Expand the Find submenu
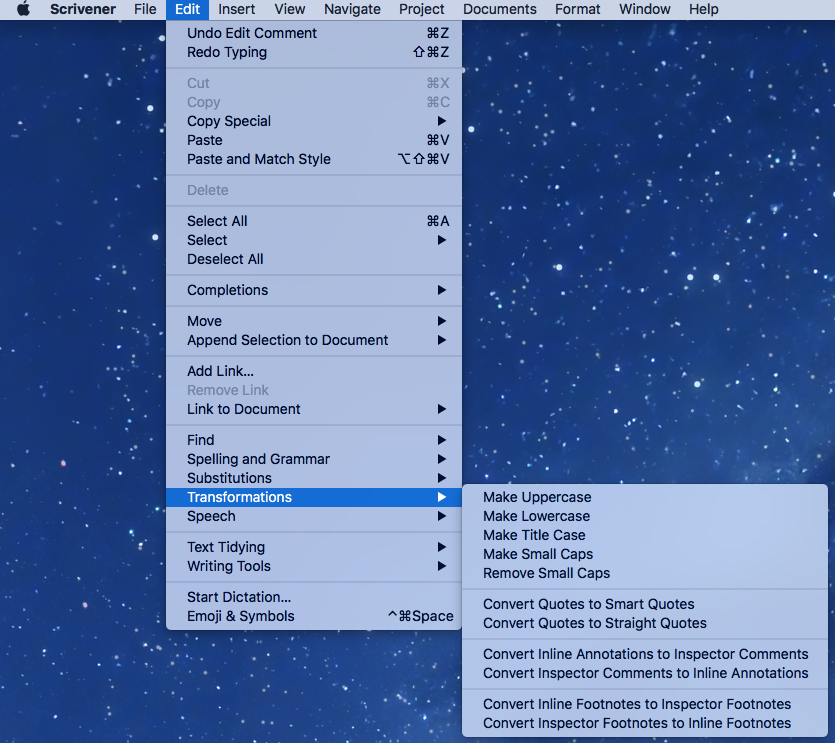 tap(314, 440)
